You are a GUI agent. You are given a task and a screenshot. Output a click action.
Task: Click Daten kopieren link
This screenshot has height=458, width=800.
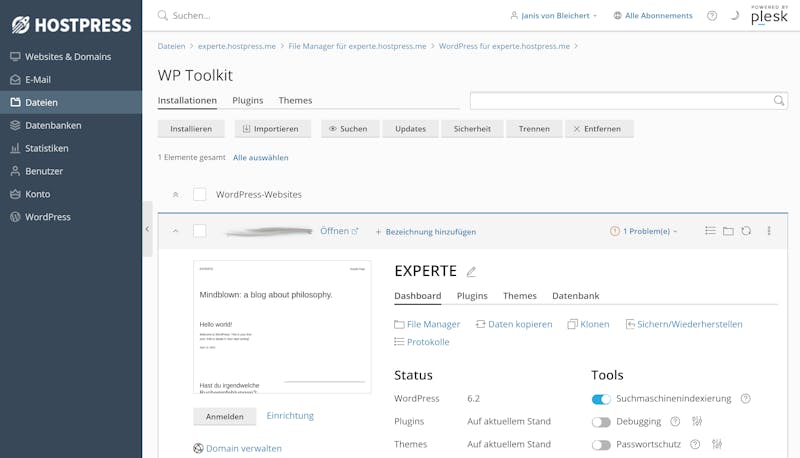tap(514, 324)
